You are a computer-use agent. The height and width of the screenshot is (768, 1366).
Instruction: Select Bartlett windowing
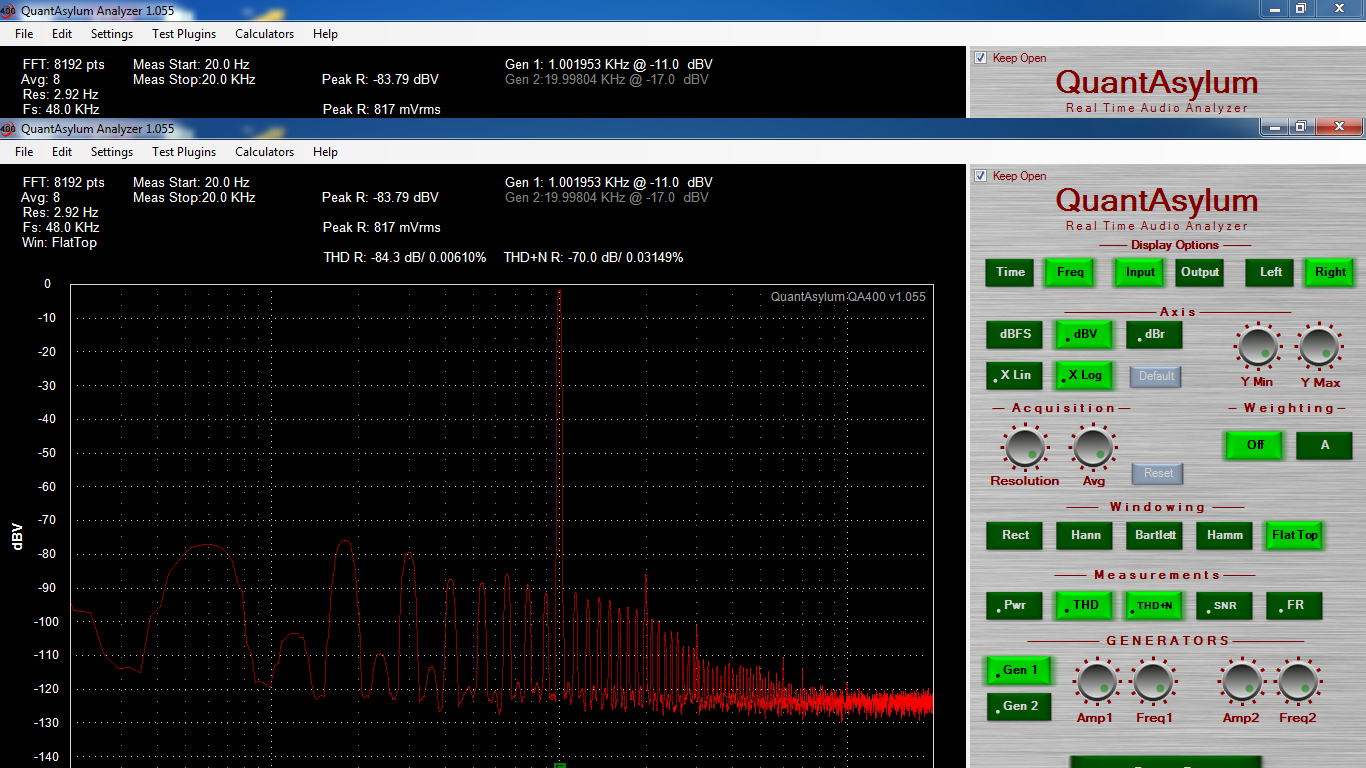1154,536
